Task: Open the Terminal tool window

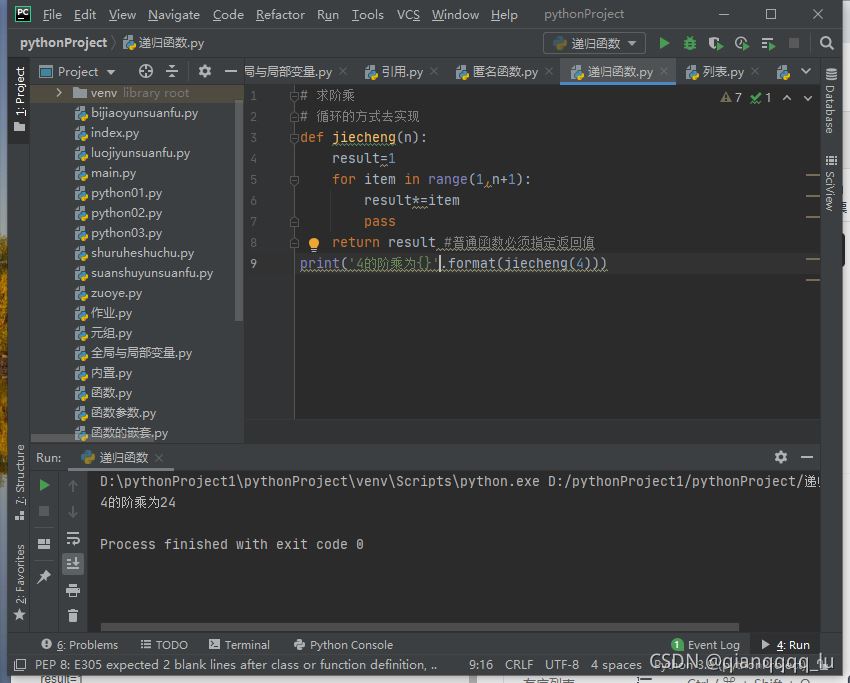Action: (x=239, y=645)
